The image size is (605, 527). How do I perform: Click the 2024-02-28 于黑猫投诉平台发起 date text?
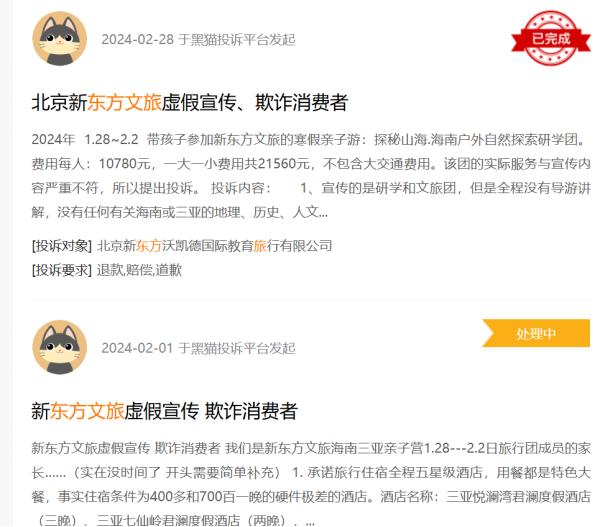click(x=198, y=39)
